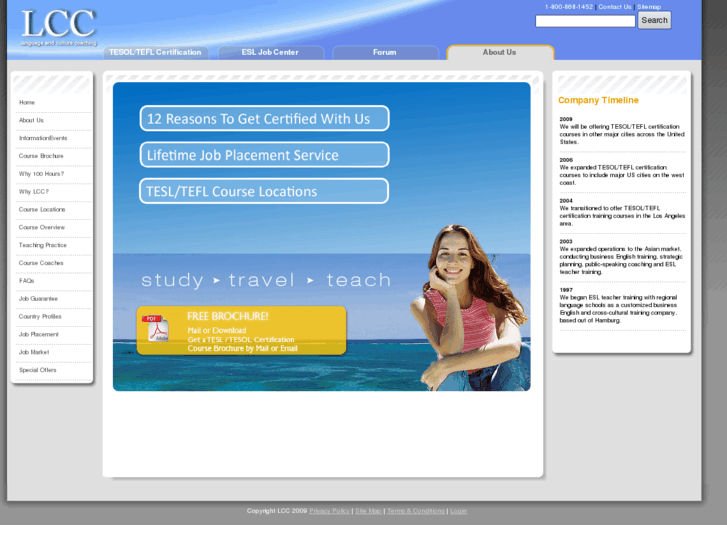Image resolution: width=727 pixels, height=545 pixels.
Task: Go to Home in sidebar menu
Action: click(x=27, y=102)
